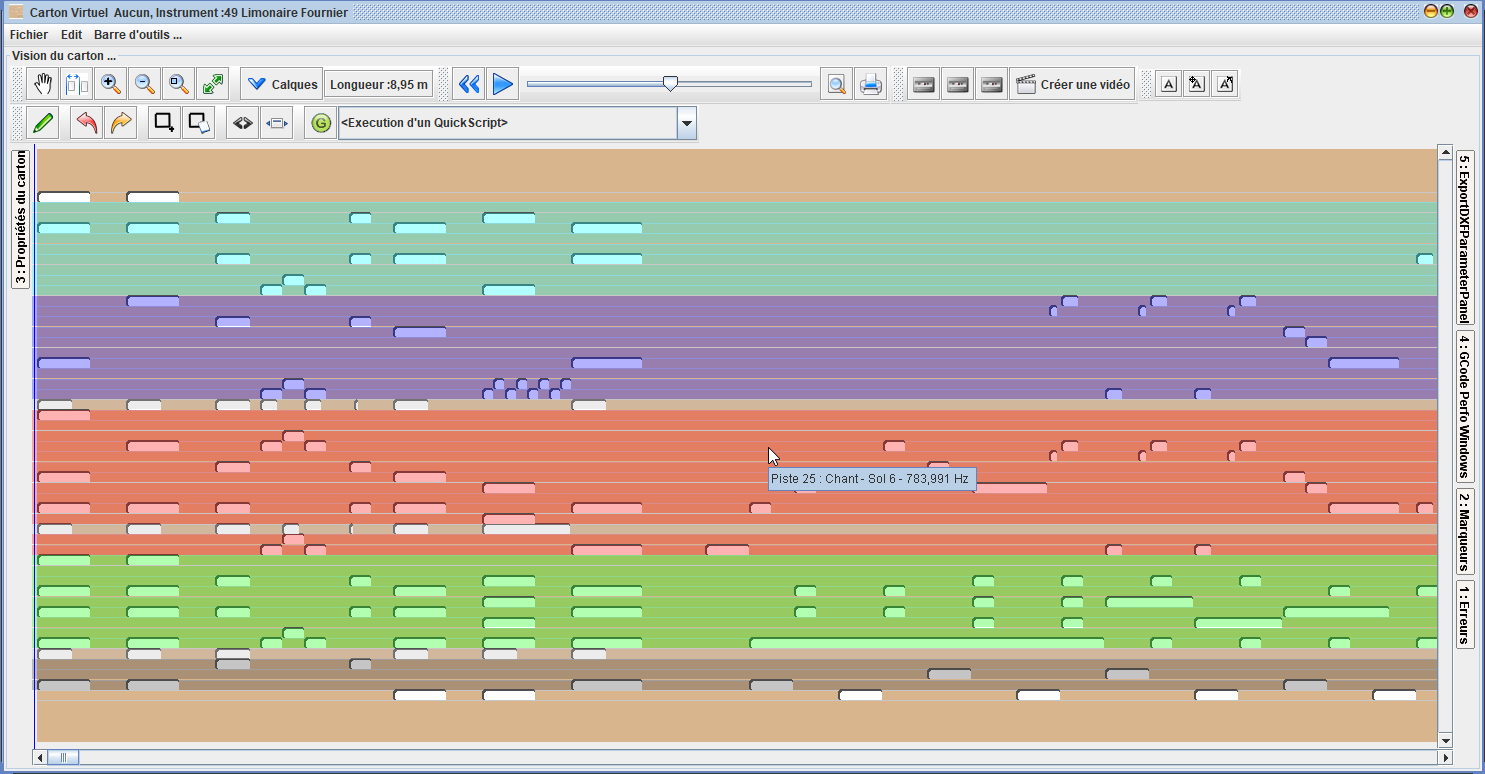This screenshot has width=1485, height=774.
Task: Expand the '3 : Propriétés du carton' side panel
Action: (21, 218)
